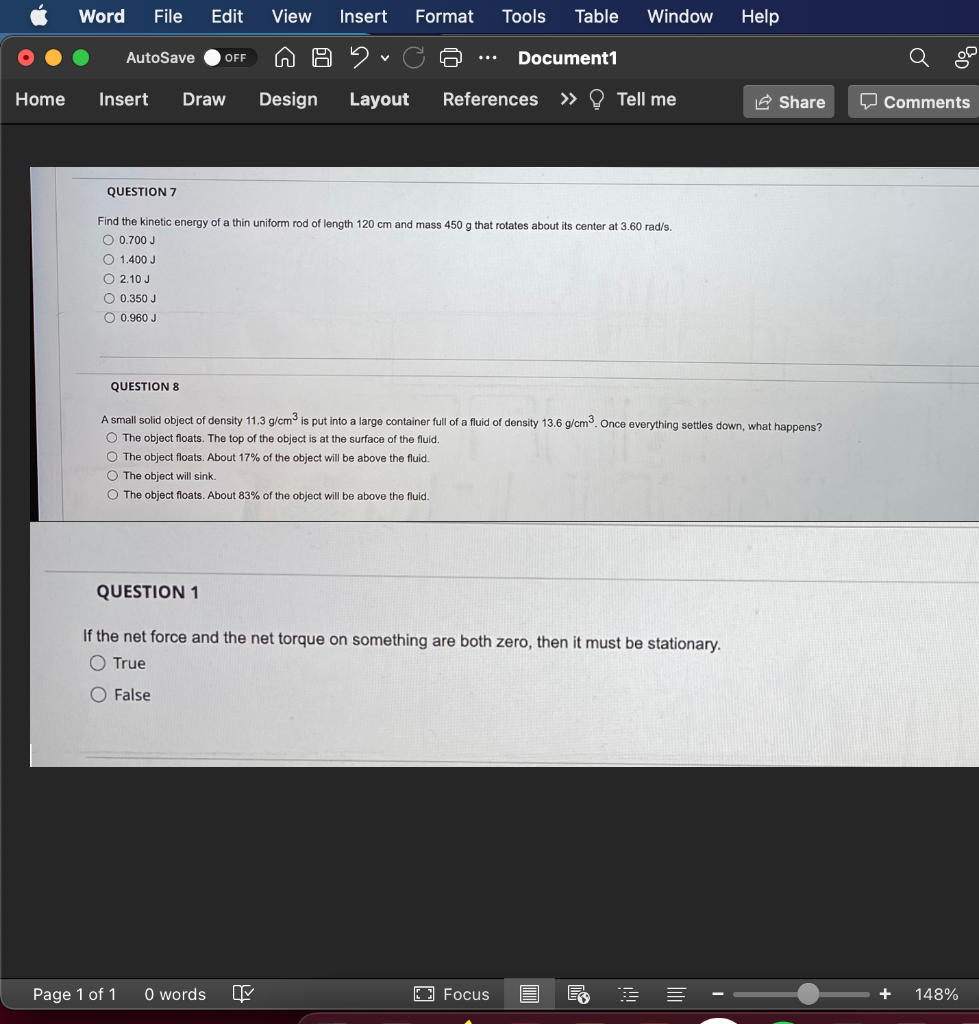
Task: Open the Apple menu
Action: (x=39, y=16)
